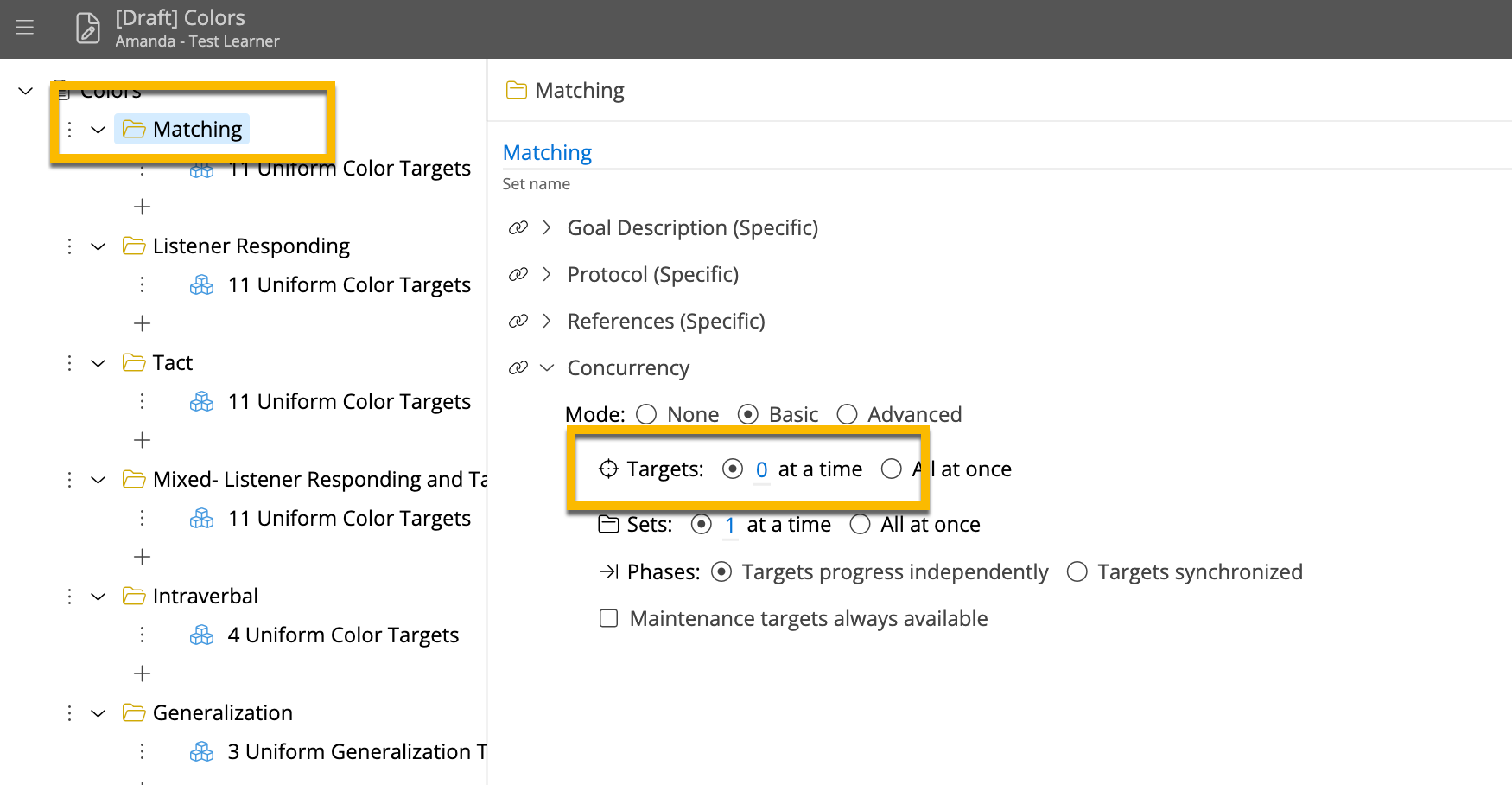This screenshot has width=1512, height=785.
Task: Click the draft document edit icon
Action: pos(87,28)
